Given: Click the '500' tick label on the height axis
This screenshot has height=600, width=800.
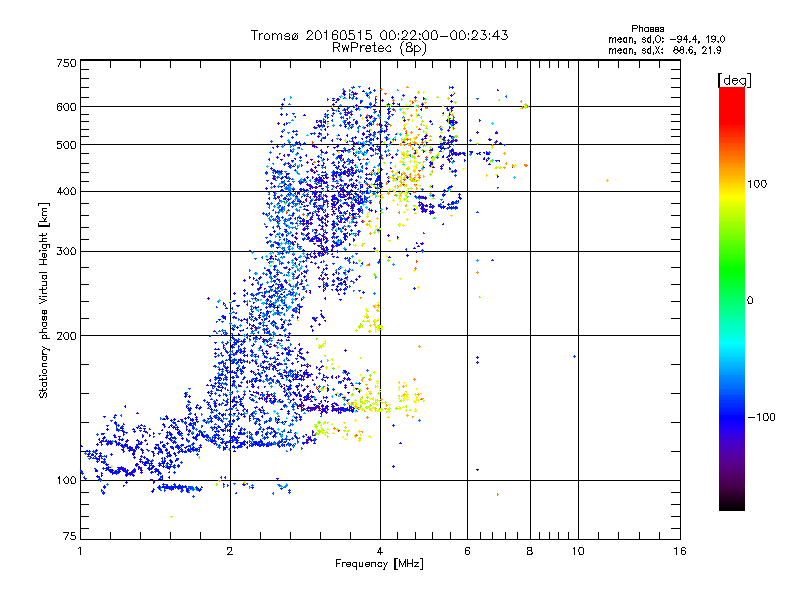Looking at the screenshot, I should click(66, 145).
